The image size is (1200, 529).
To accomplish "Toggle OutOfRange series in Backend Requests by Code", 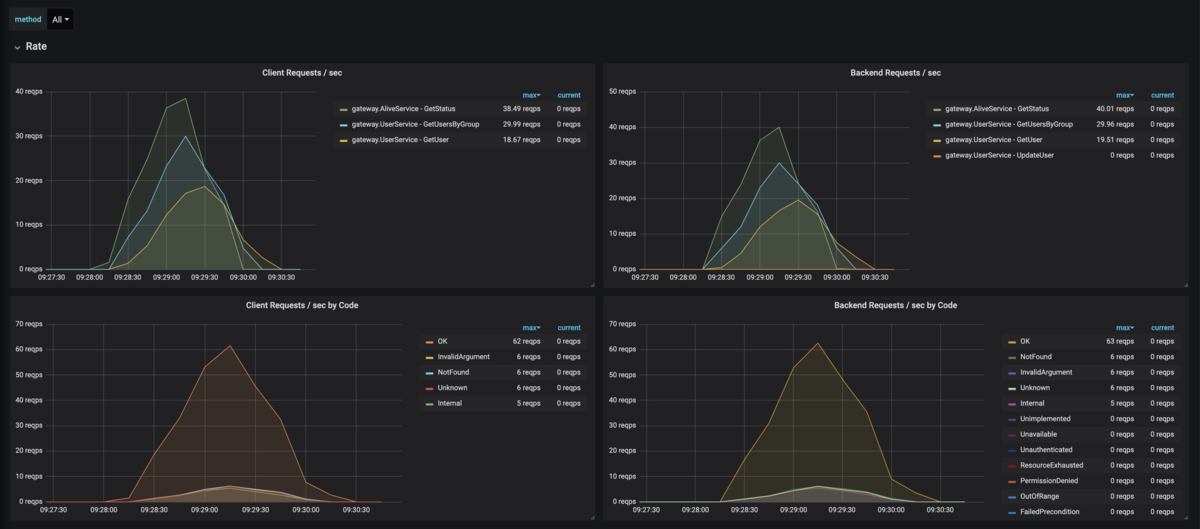I will [1040, 496].
